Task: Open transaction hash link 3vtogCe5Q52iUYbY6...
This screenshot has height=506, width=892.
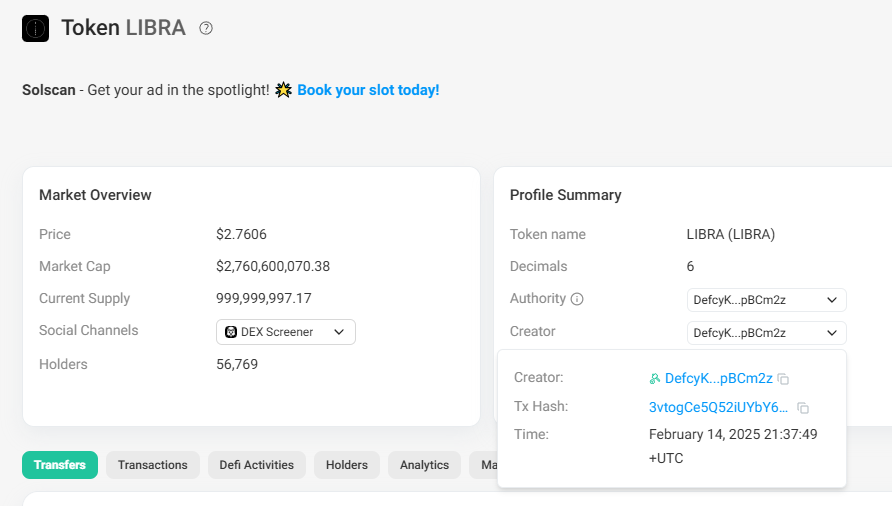Action: [718, 408]
